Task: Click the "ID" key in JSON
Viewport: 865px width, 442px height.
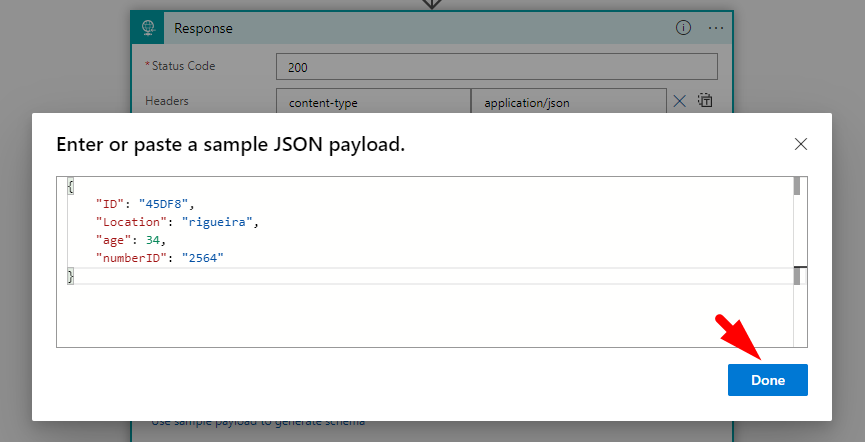Action: click(108, 204)
